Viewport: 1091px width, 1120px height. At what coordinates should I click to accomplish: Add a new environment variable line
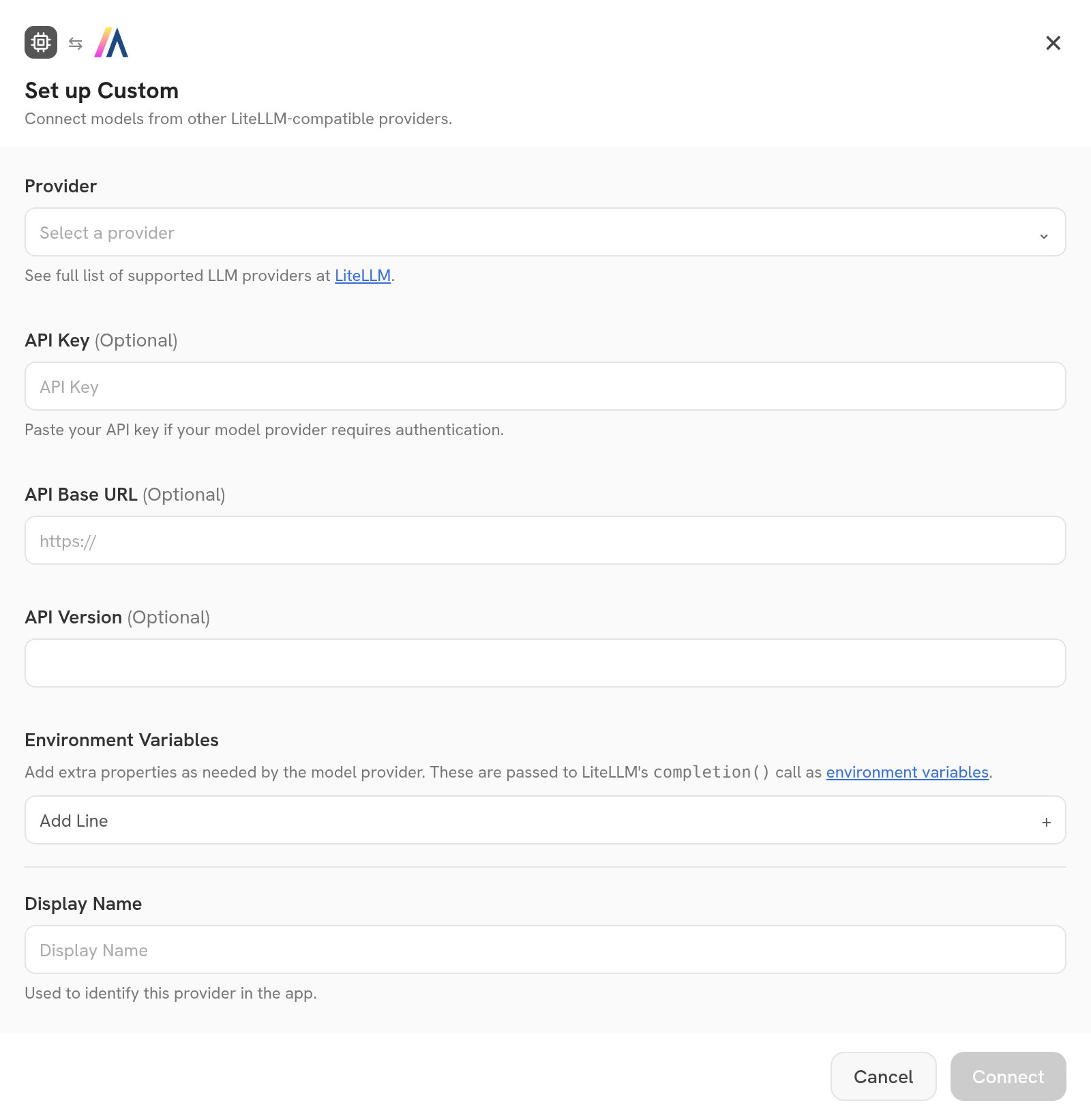click(x=545, y=820)
